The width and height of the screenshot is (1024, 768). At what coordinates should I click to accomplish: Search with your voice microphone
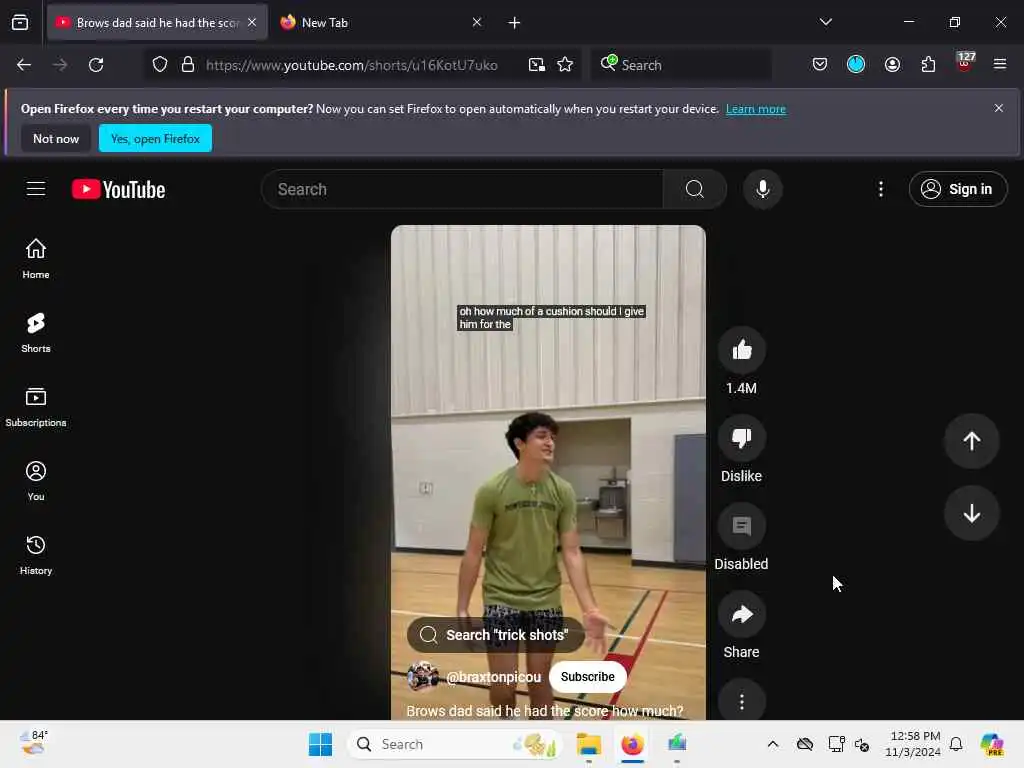pos(762,189)
